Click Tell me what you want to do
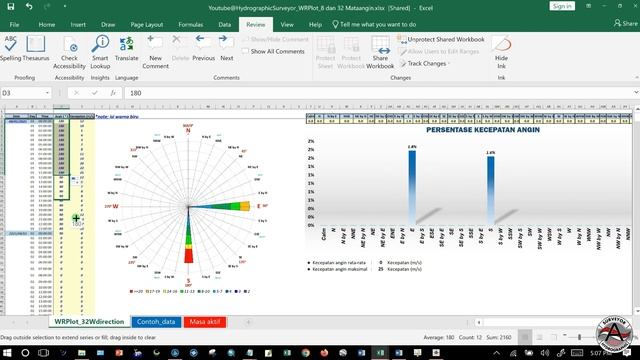The width and height of the screenshot is (640, 360). 374,24
